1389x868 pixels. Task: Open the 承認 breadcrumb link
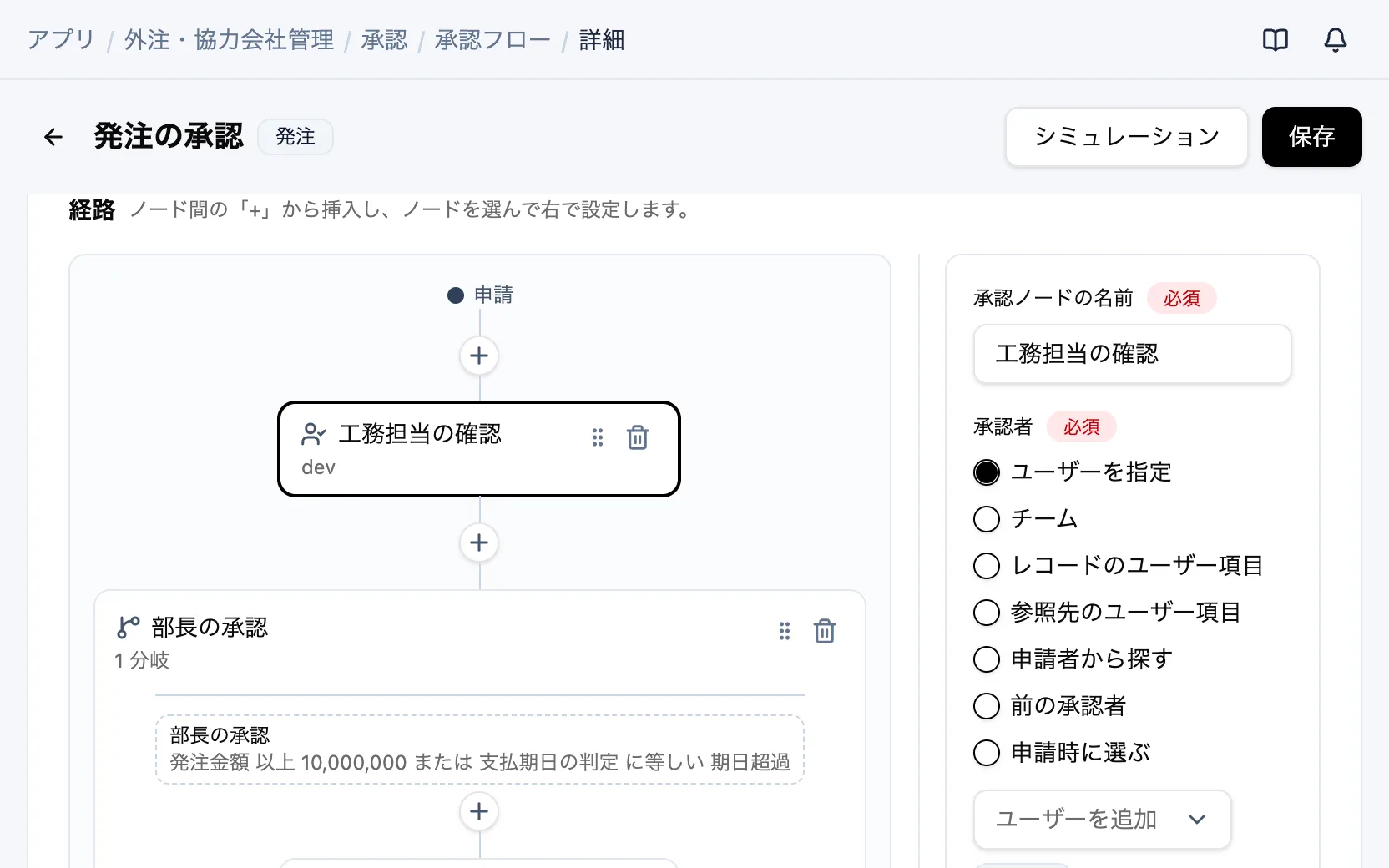[x=384, y=40]
